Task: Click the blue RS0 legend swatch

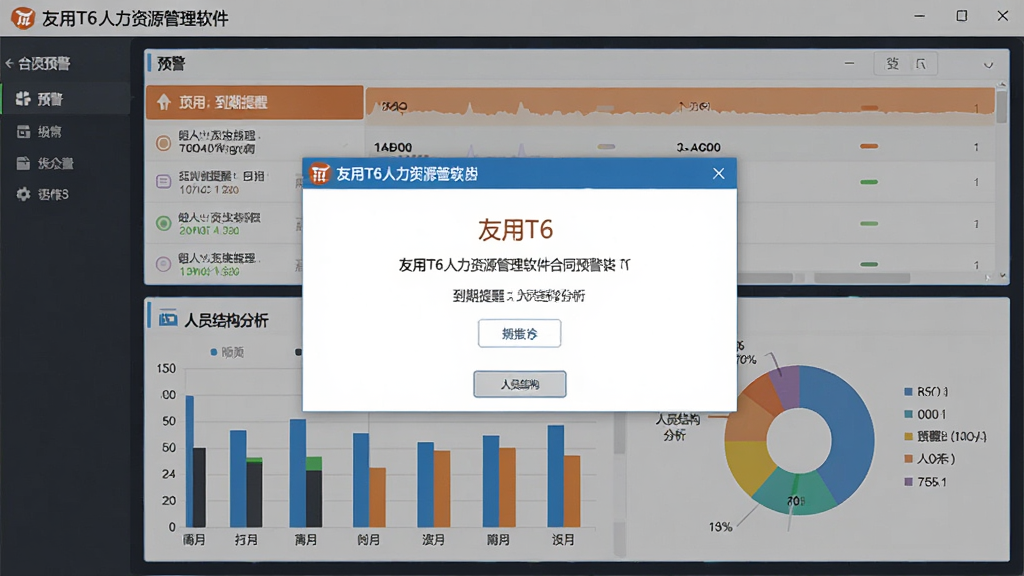Action: [908, 392]
